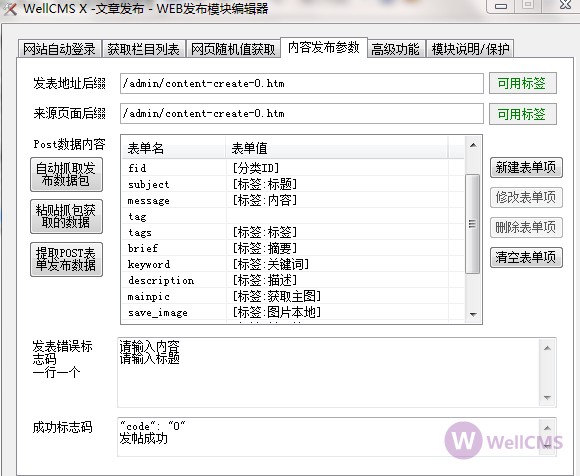Select the 内容发布参数 tab
This screenshot has height=476, width=580.
point(324,47)
